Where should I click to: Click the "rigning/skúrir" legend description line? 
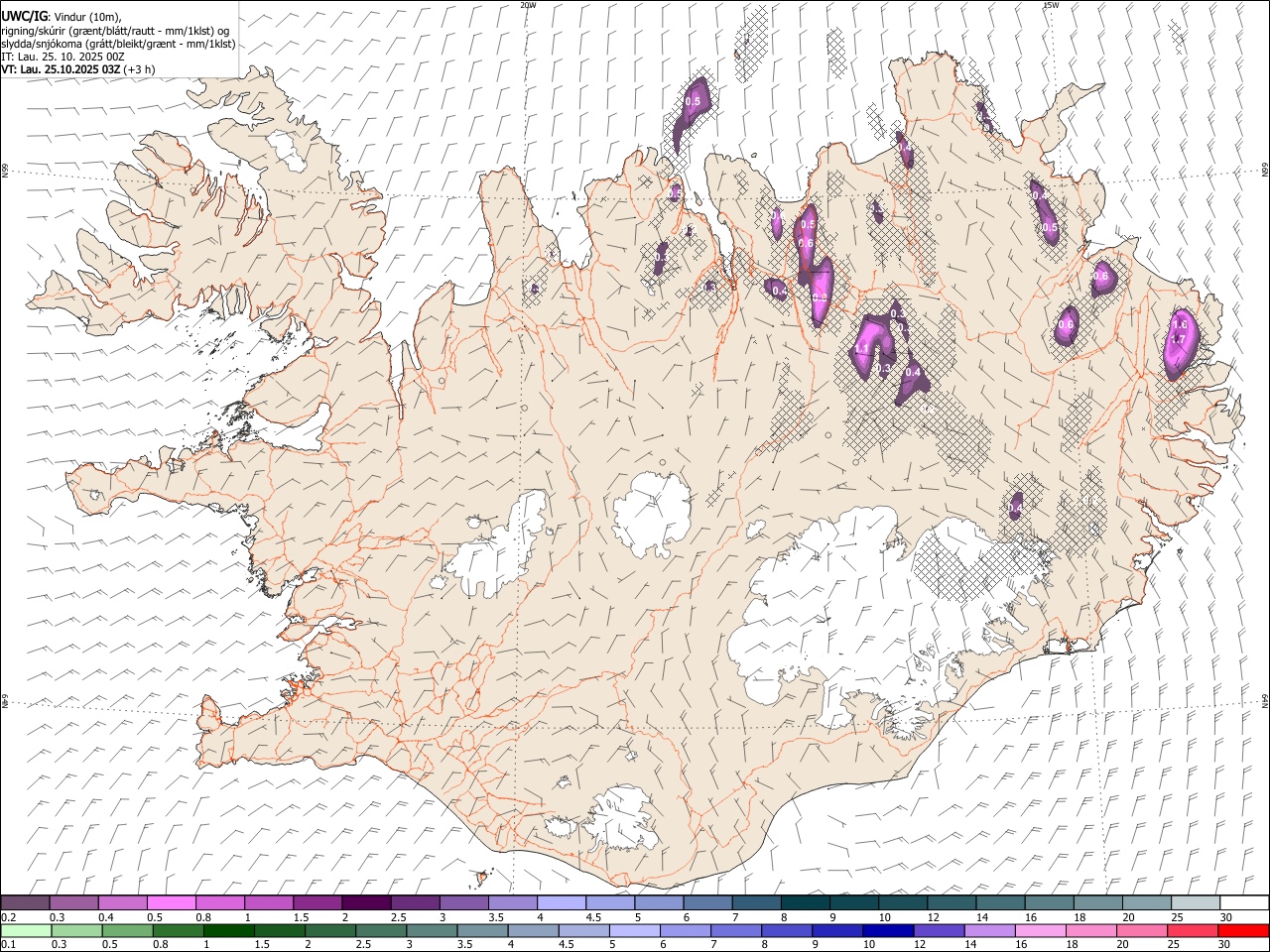pos(117,31)
